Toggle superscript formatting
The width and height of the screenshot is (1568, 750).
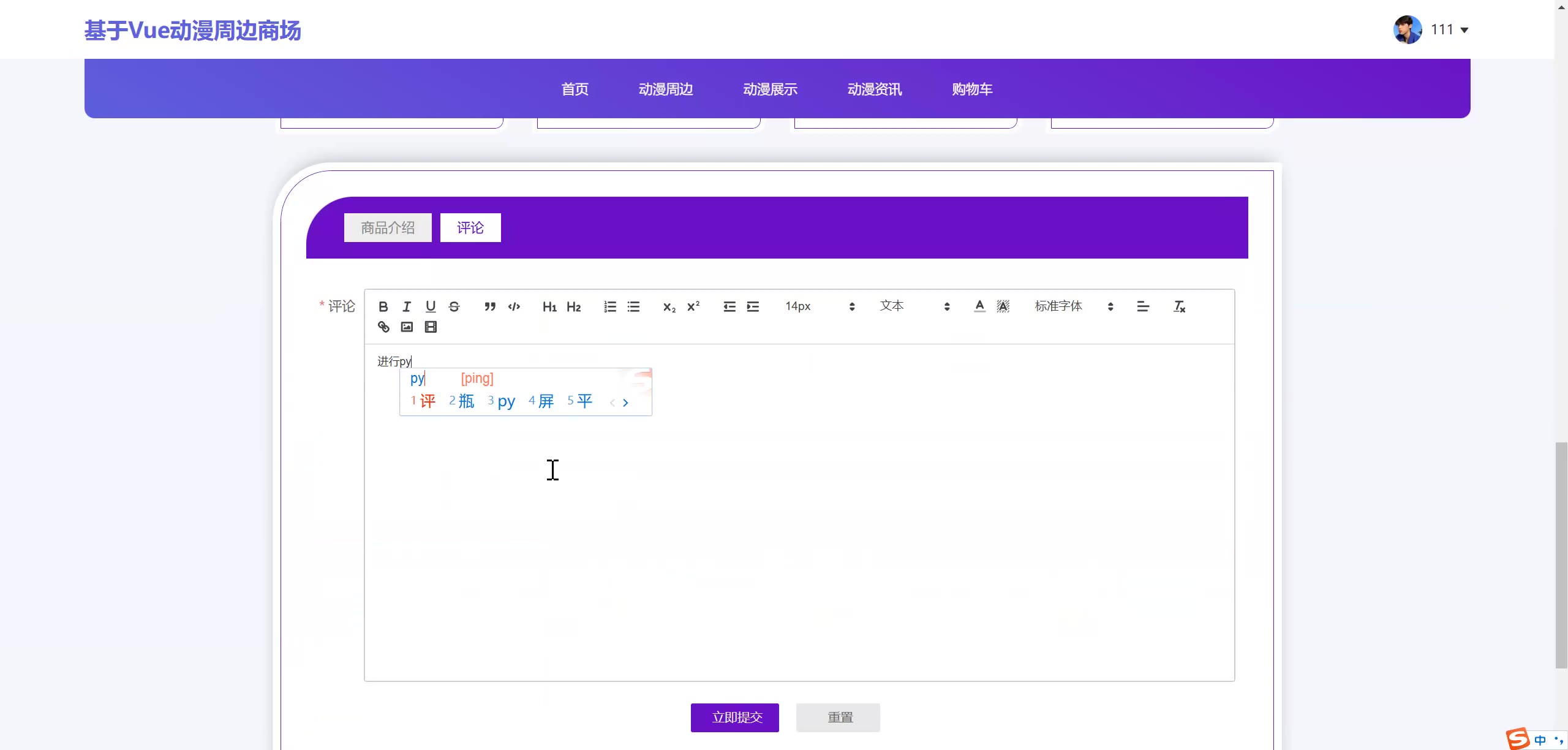[x=693, y=306]
